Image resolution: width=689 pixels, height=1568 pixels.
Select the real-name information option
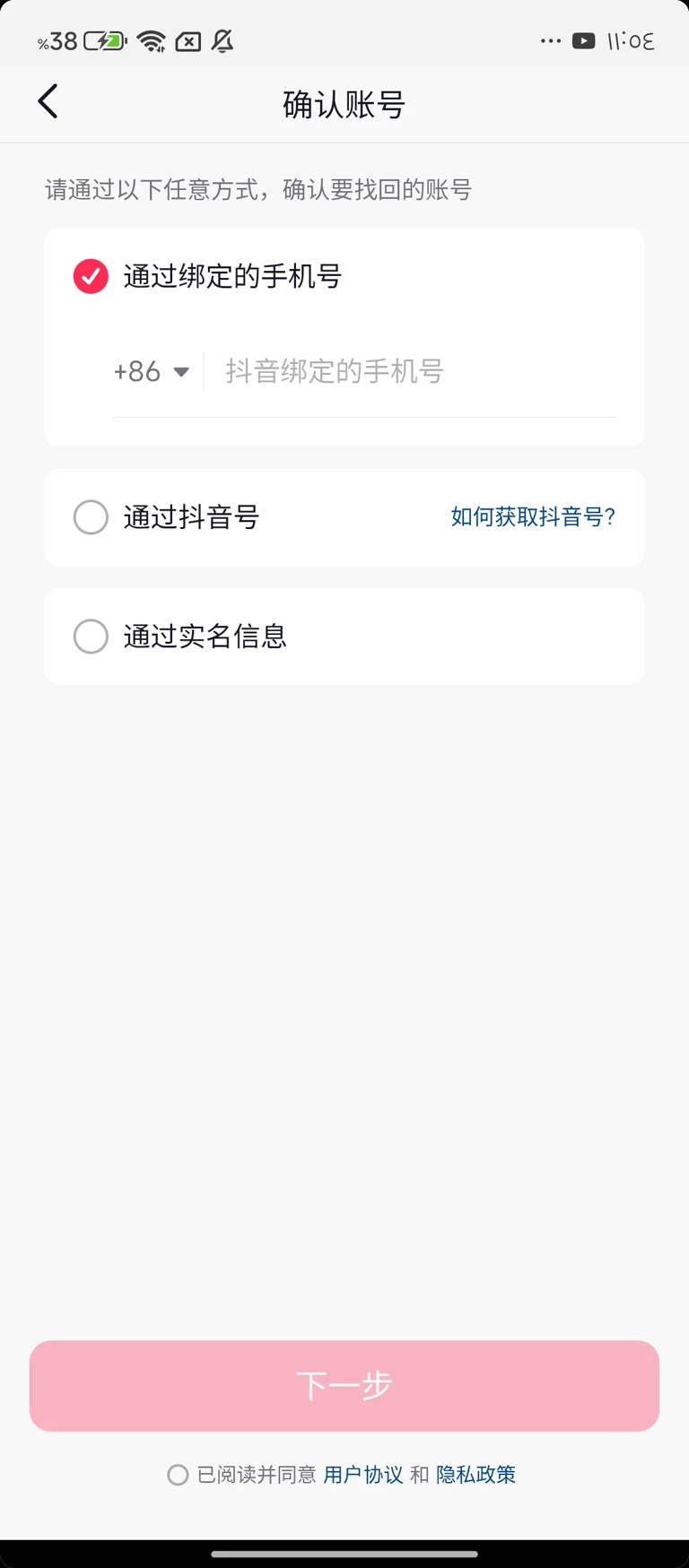point(91,637)
